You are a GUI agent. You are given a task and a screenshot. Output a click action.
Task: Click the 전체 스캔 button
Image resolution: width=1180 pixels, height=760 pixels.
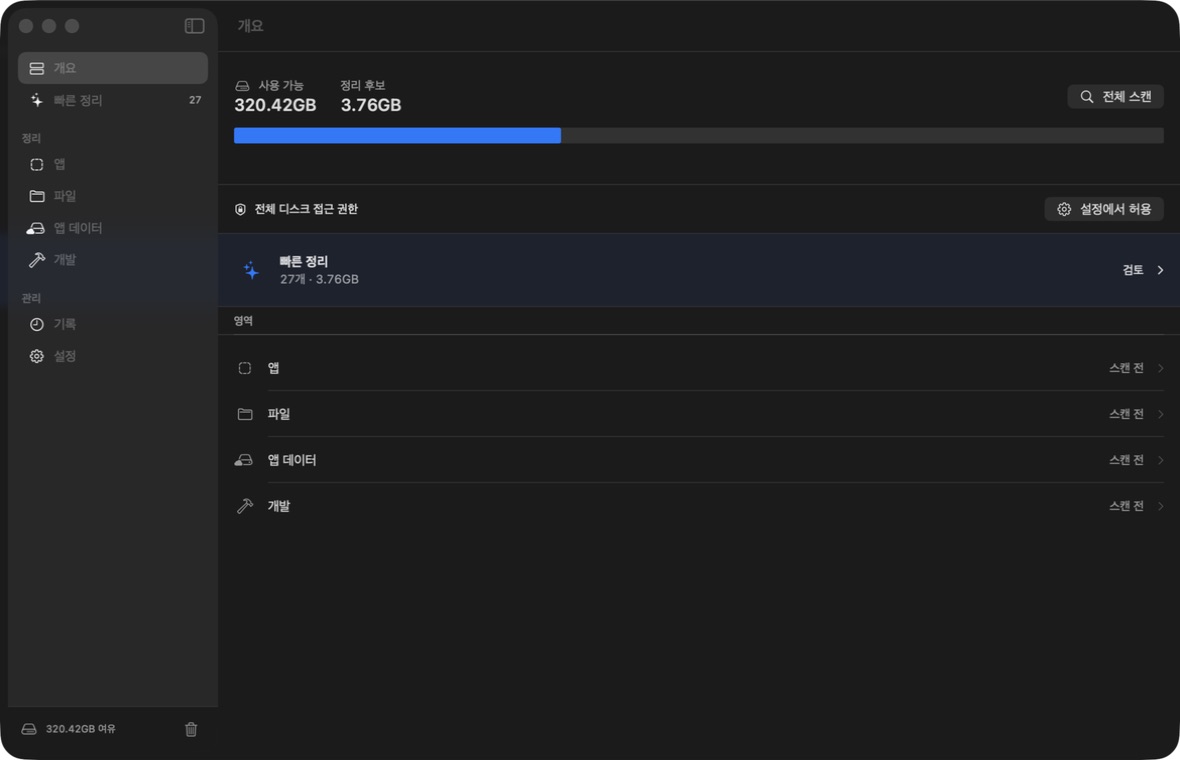point(1115,96)
